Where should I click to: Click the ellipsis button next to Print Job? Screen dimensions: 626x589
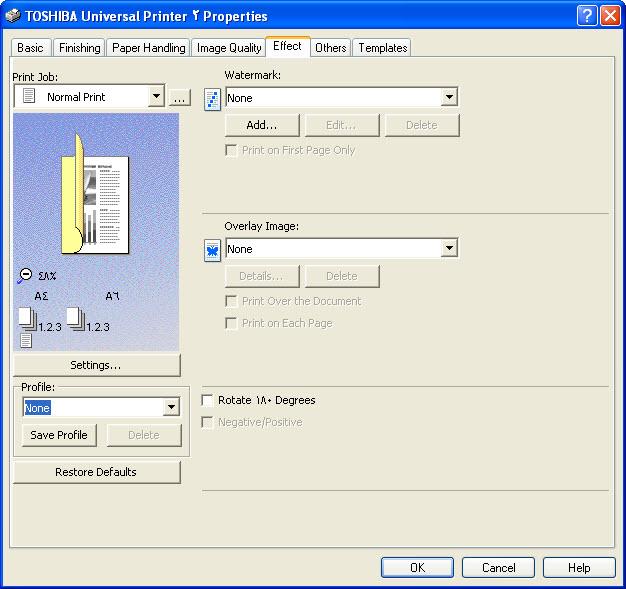[x=180, y=97]
